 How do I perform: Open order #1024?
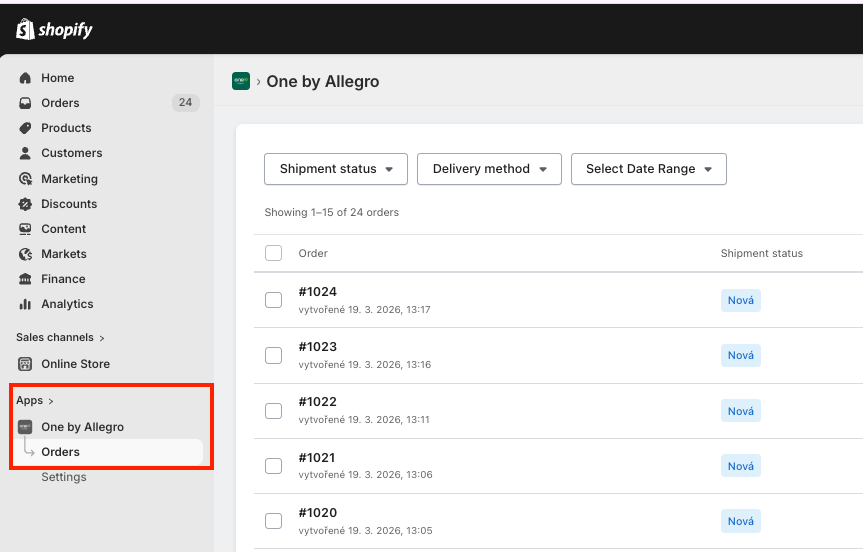(318, 292)
